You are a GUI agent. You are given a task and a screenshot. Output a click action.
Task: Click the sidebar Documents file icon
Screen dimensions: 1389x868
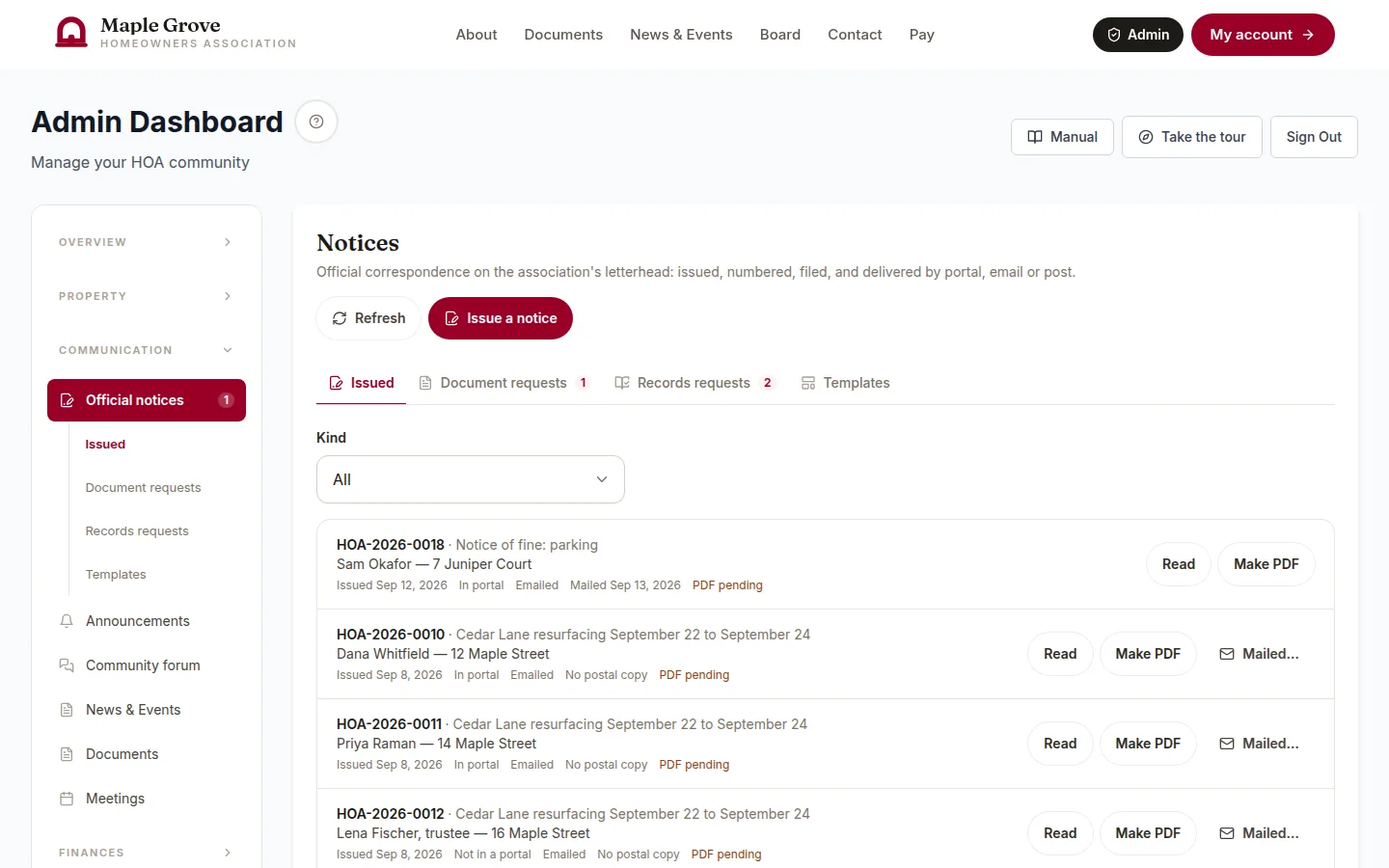pos(67,754)
